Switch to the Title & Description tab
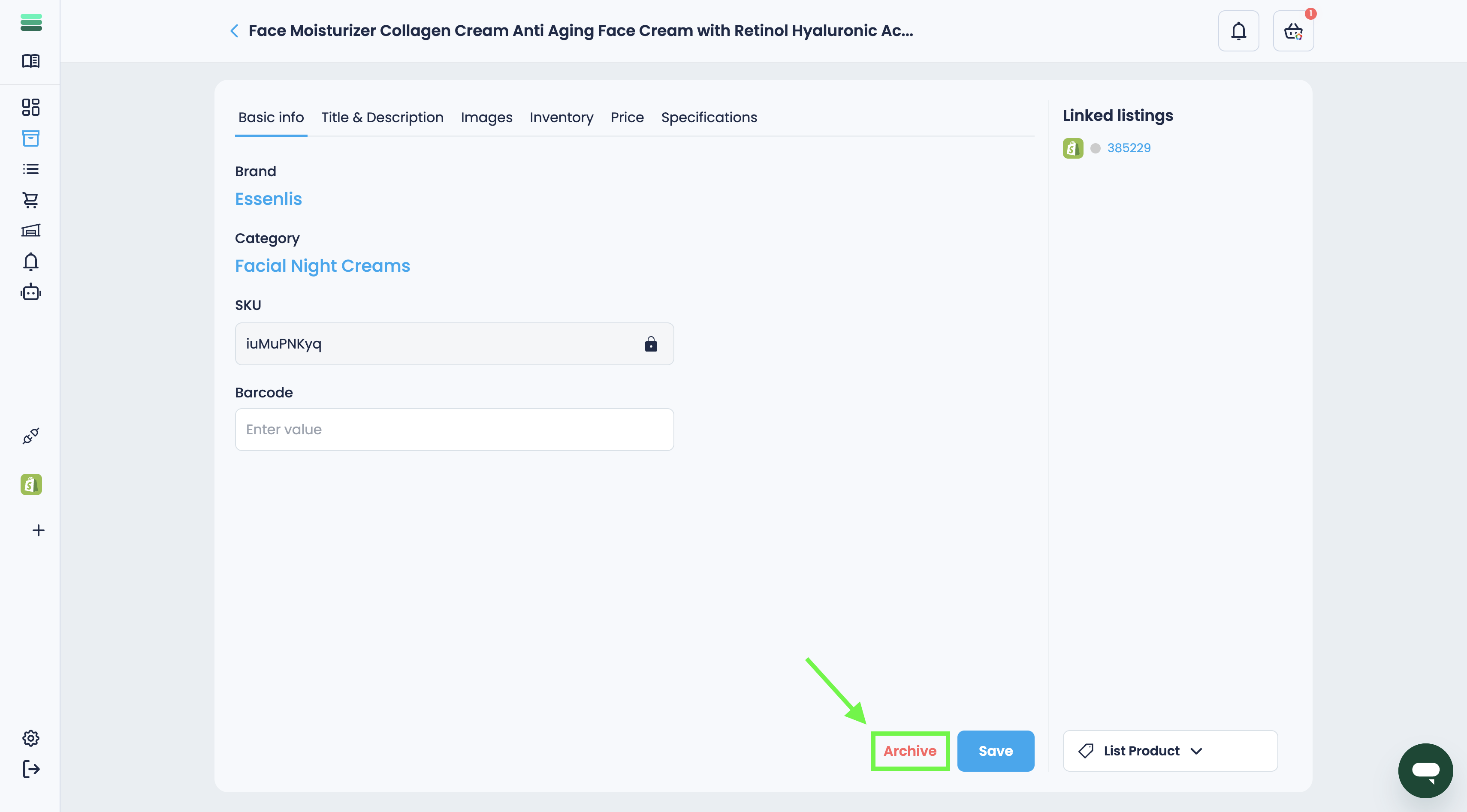This screenshot has width=1467, height=812. coord(382,117)
